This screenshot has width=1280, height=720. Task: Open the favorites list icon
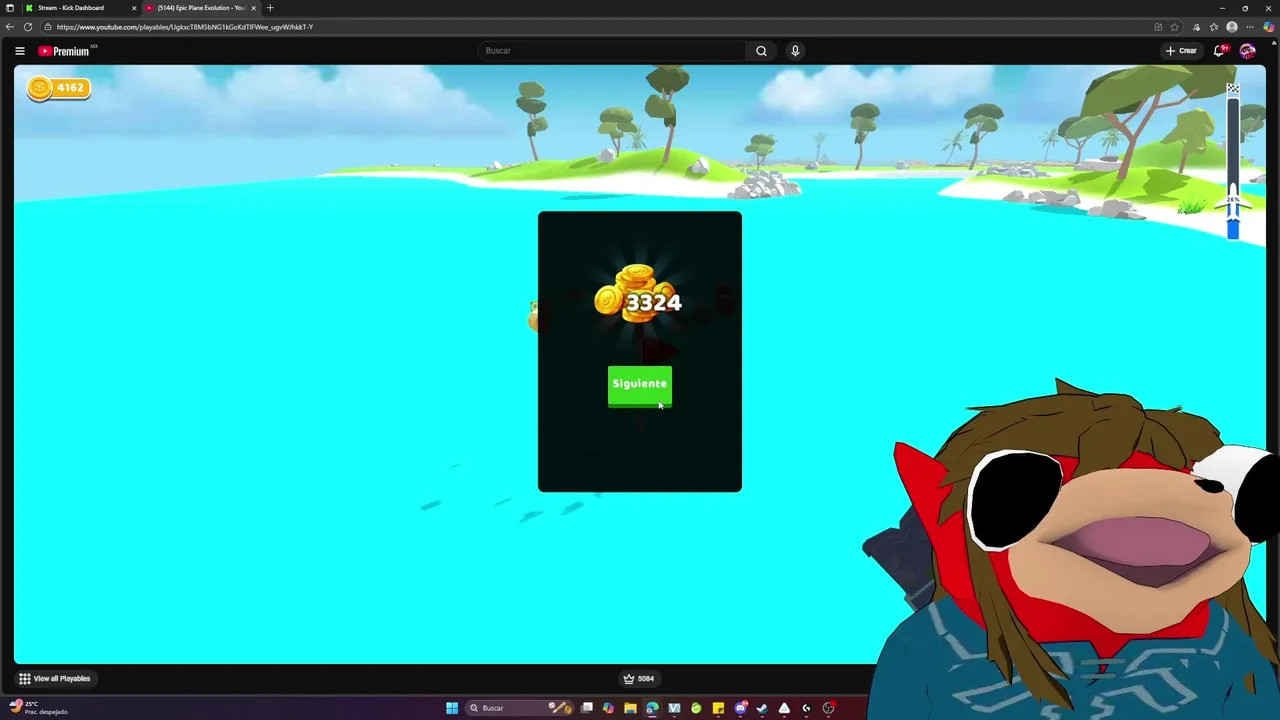click(1214, 27)
